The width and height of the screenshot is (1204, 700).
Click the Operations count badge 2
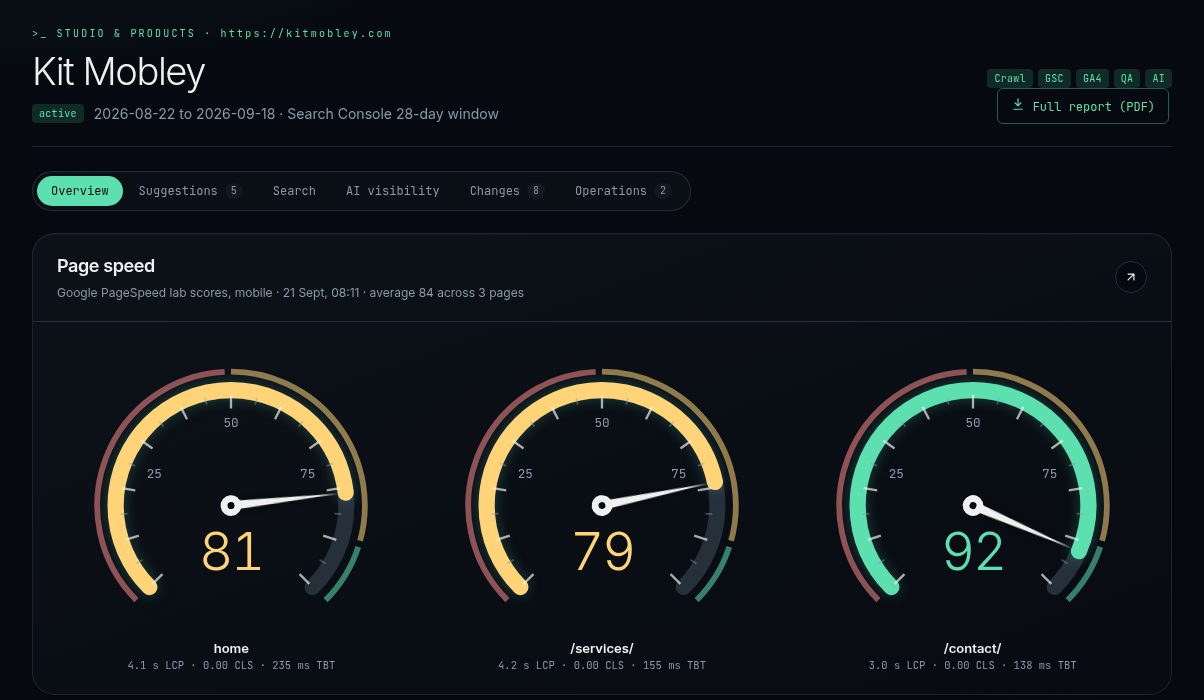pos(663,191)
